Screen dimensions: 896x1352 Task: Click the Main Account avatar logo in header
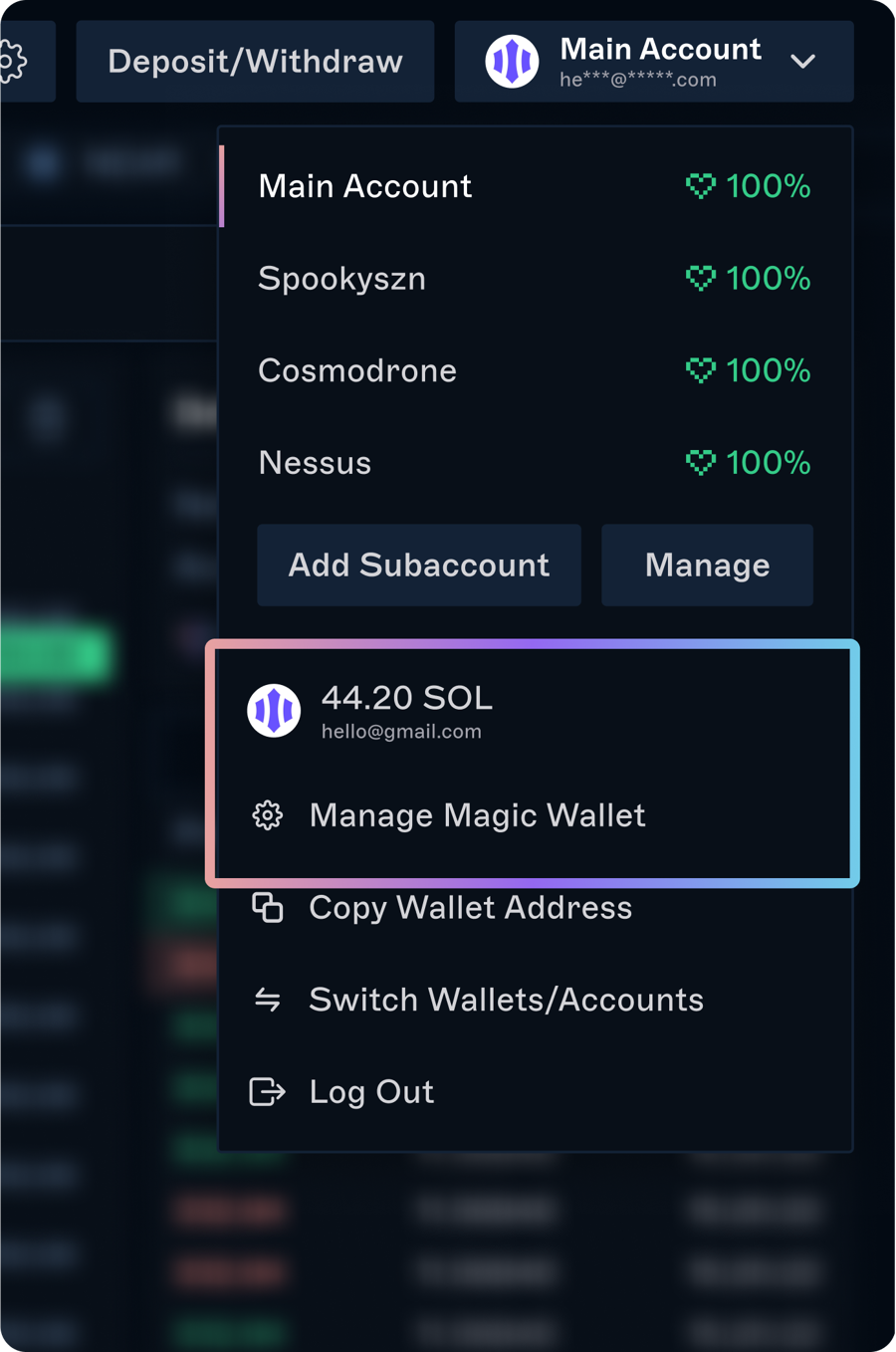click(512, 62)
